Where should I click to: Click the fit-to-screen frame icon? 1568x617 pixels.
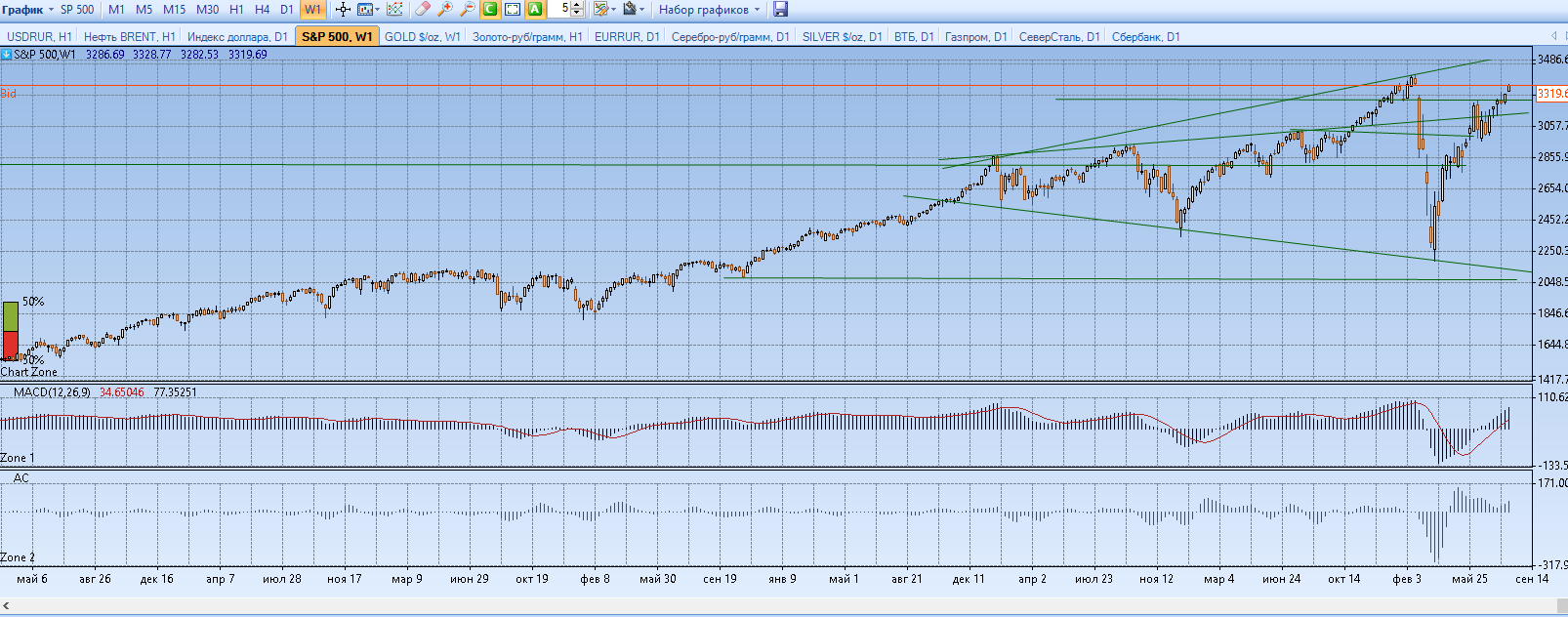coord(513,10)
